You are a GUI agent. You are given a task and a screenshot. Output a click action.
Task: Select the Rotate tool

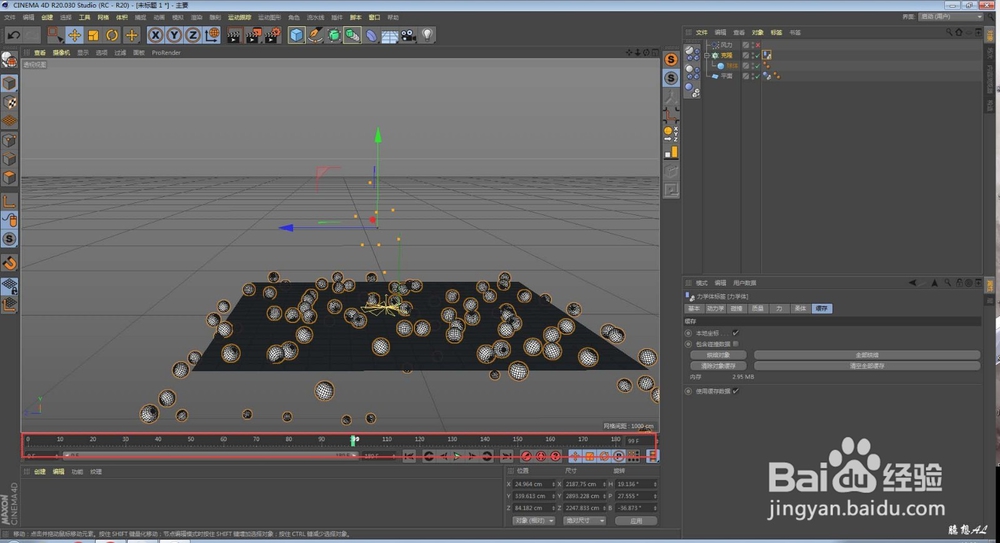(112, 35)
